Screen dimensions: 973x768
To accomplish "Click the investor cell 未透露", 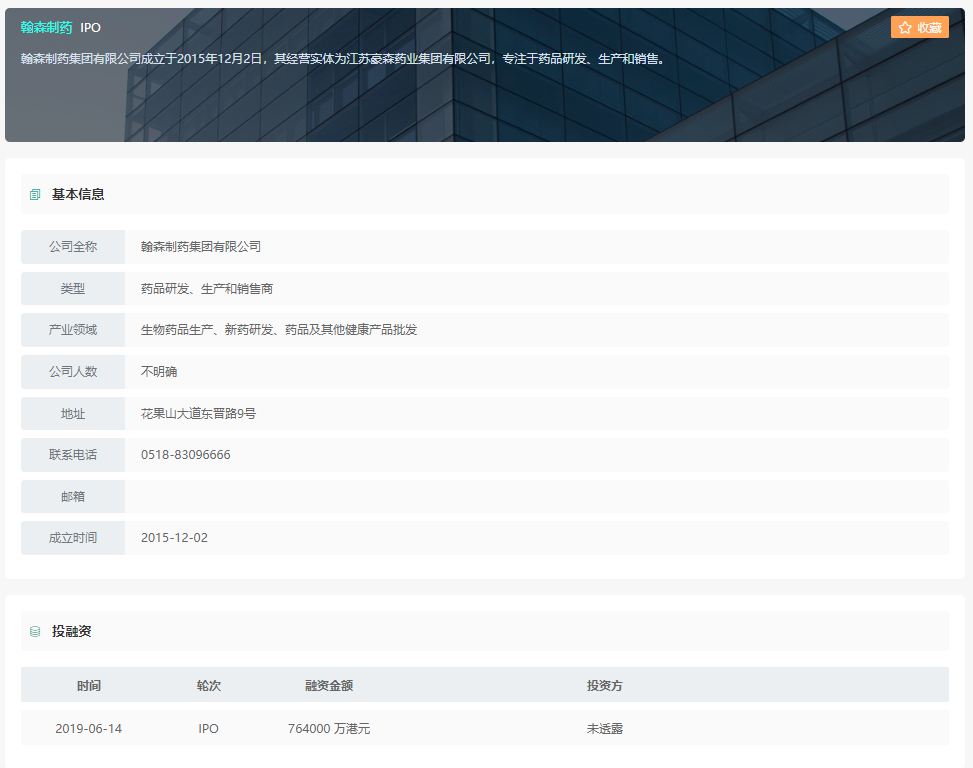I will [604, 728].
